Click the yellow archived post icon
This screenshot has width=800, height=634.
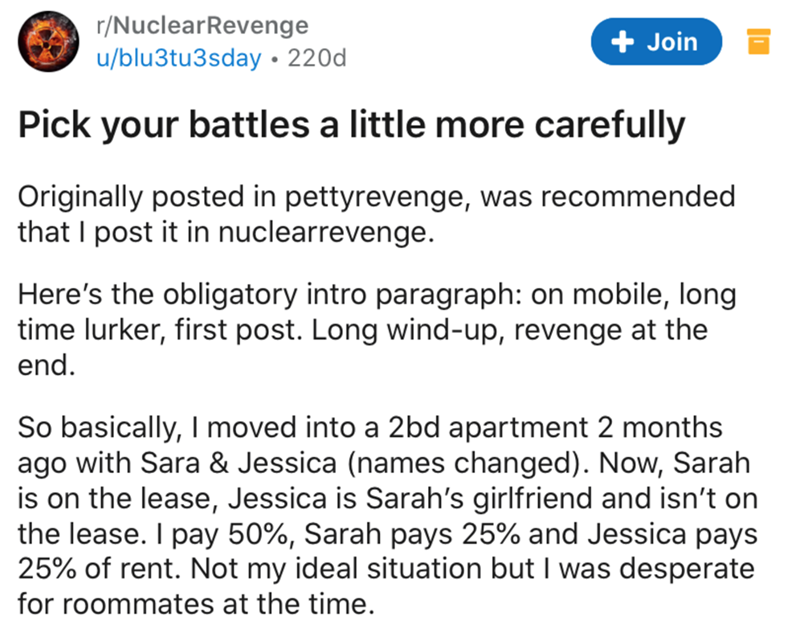[x=758, y=43]
